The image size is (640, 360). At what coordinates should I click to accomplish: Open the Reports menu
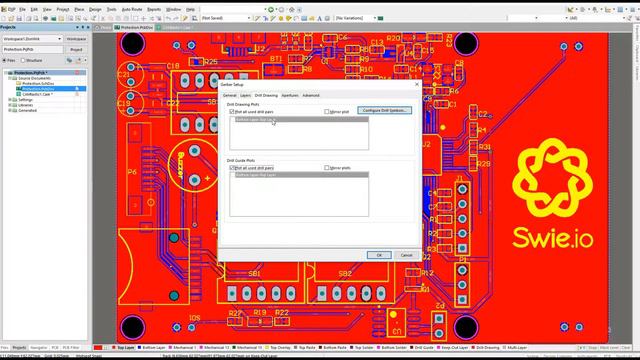click(154, 9)
